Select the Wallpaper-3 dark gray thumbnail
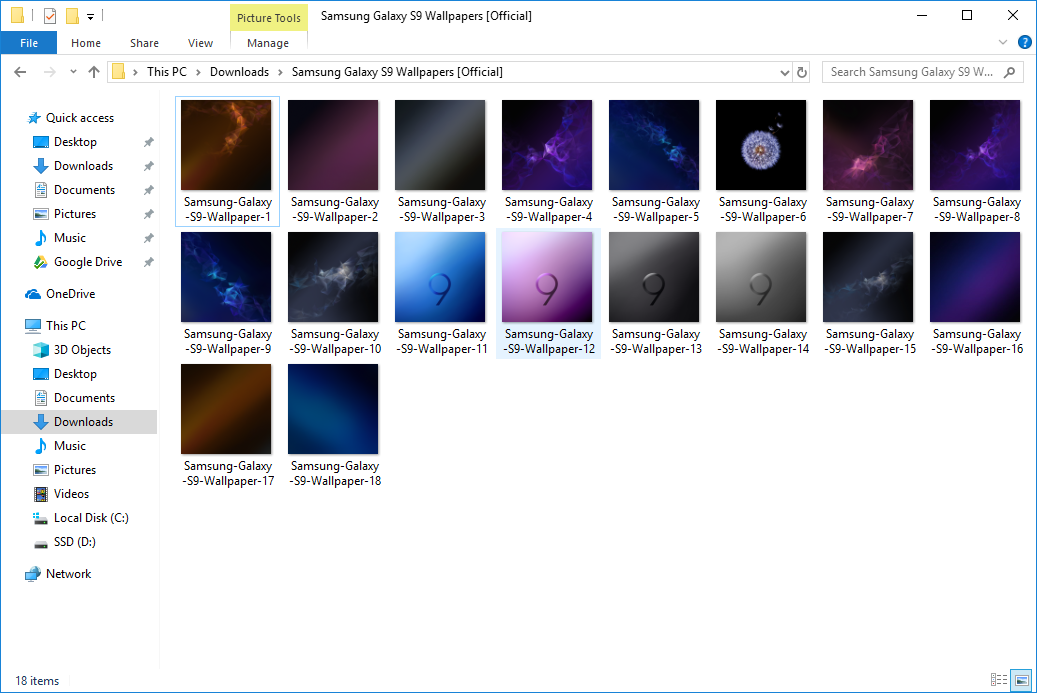 coord(440,145)
